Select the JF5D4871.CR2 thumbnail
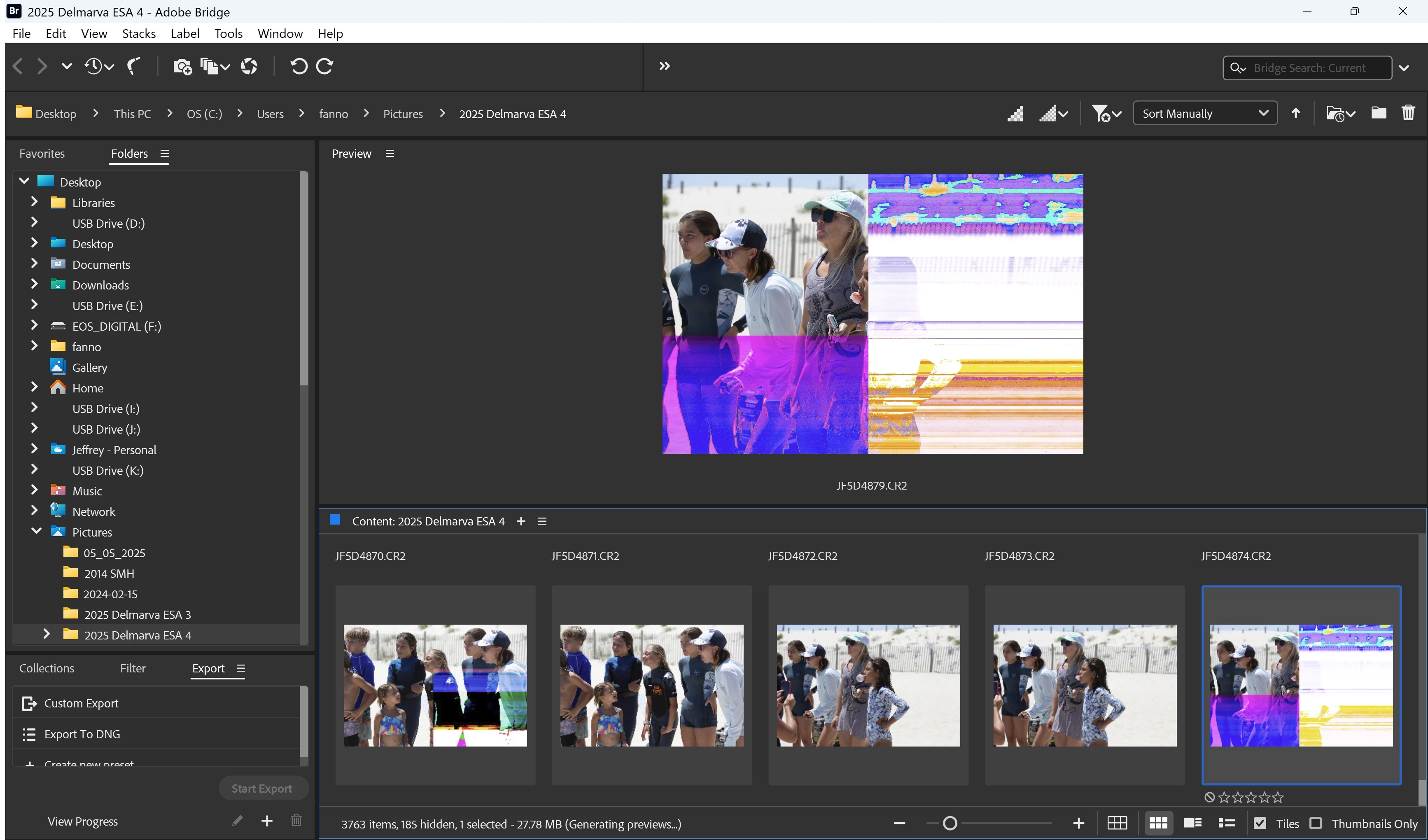 pos(652,685)
